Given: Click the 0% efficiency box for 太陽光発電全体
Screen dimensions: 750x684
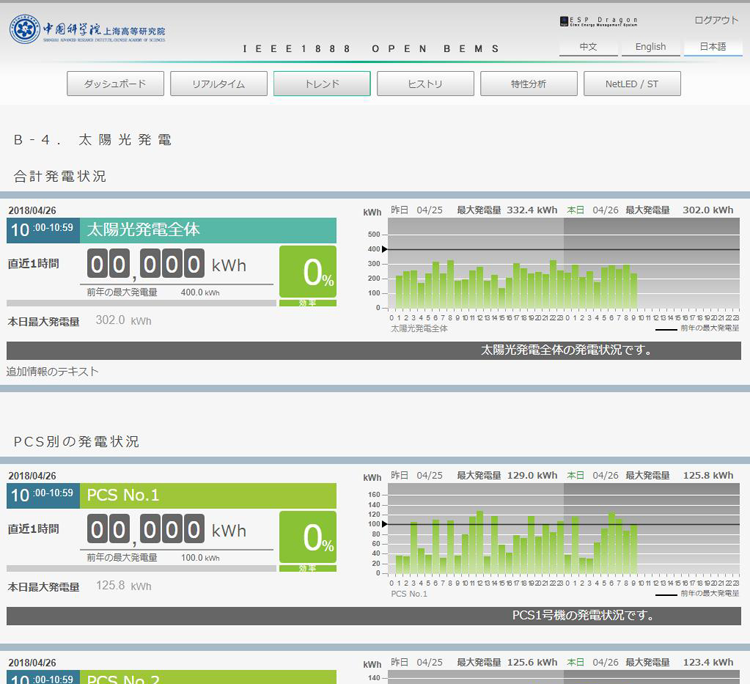Looking at the screenshot, I should click(x=308, y=272).
